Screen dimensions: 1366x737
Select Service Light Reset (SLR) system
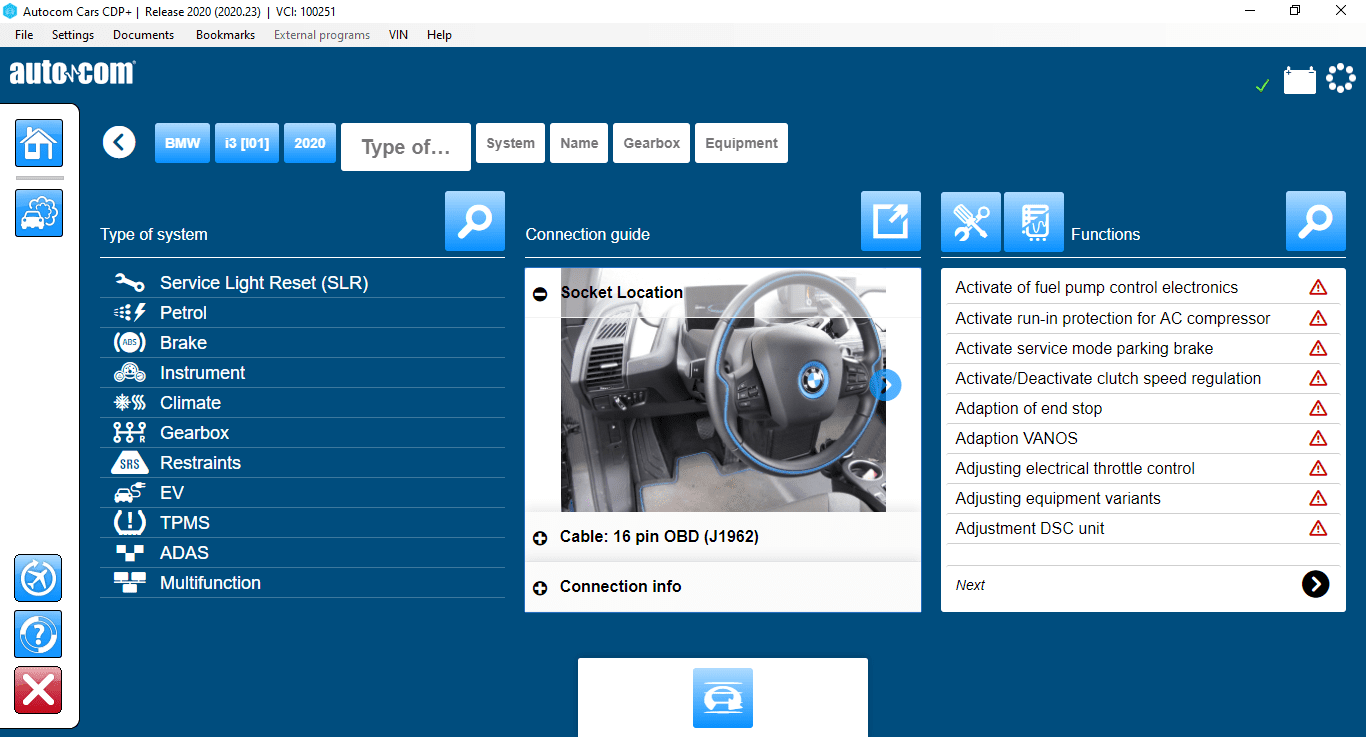coord(264,283)
